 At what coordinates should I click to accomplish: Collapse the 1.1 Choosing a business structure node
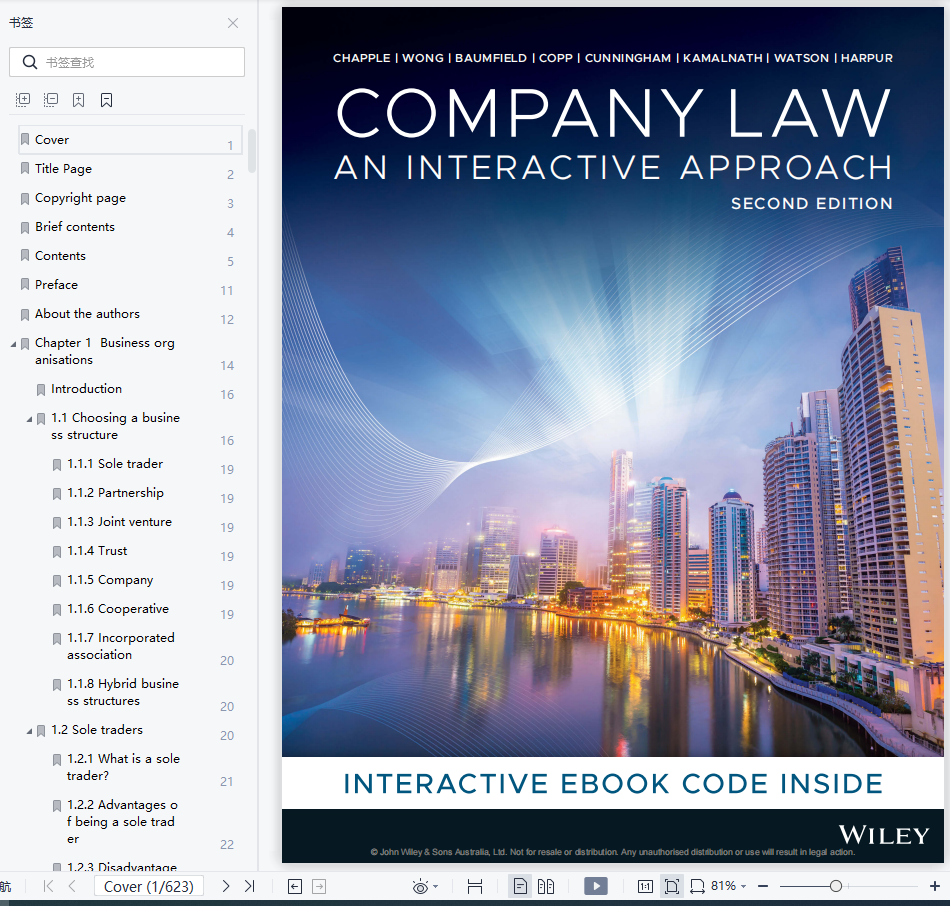[29, 419]
